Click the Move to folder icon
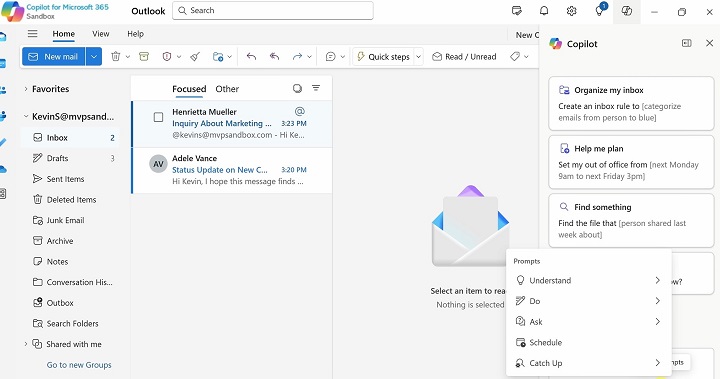720x379 pixels. [218, 57]
